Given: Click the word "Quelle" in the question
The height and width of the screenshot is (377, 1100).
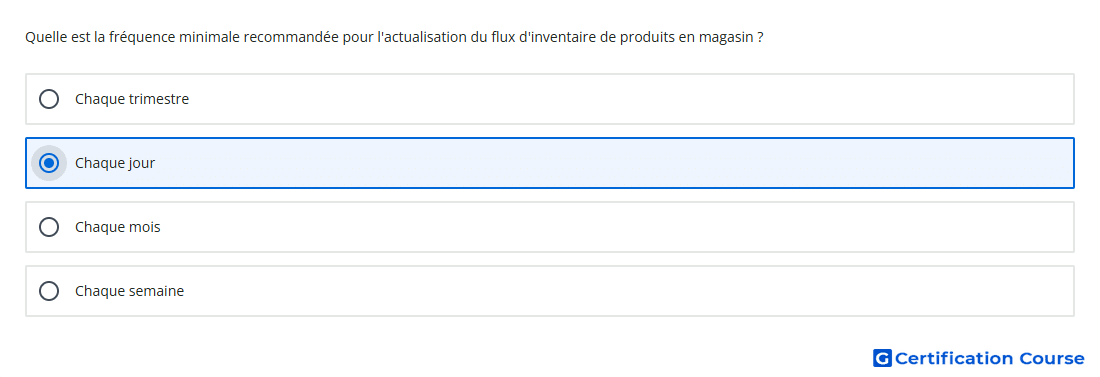Looking at the screenshot, I should [x=44, y=37].
